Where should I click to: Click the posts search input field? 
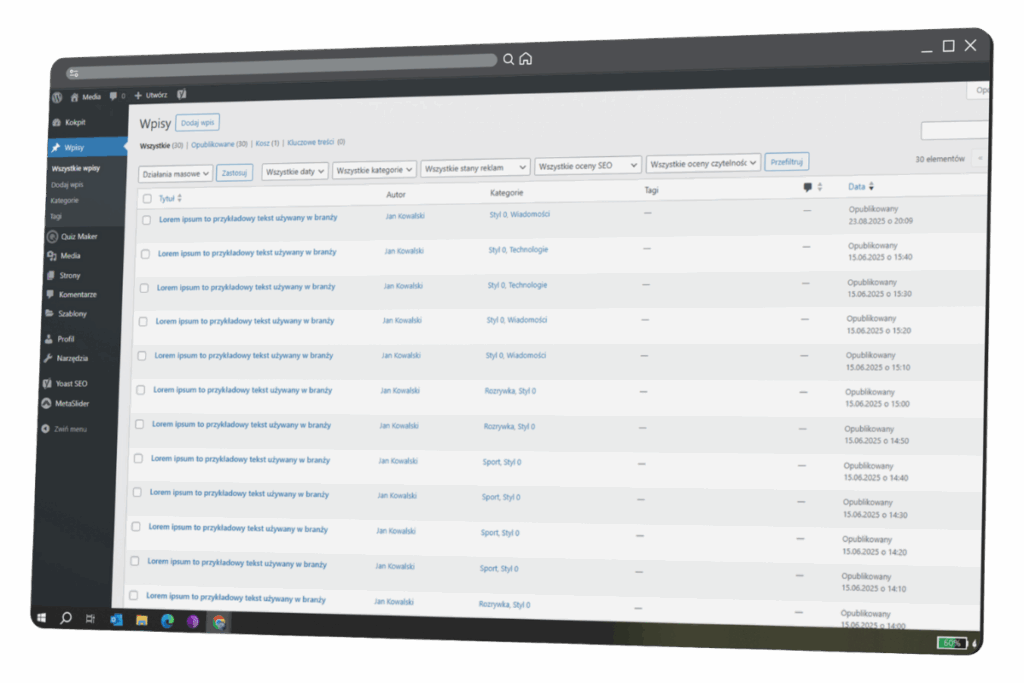tap(954, 131)
